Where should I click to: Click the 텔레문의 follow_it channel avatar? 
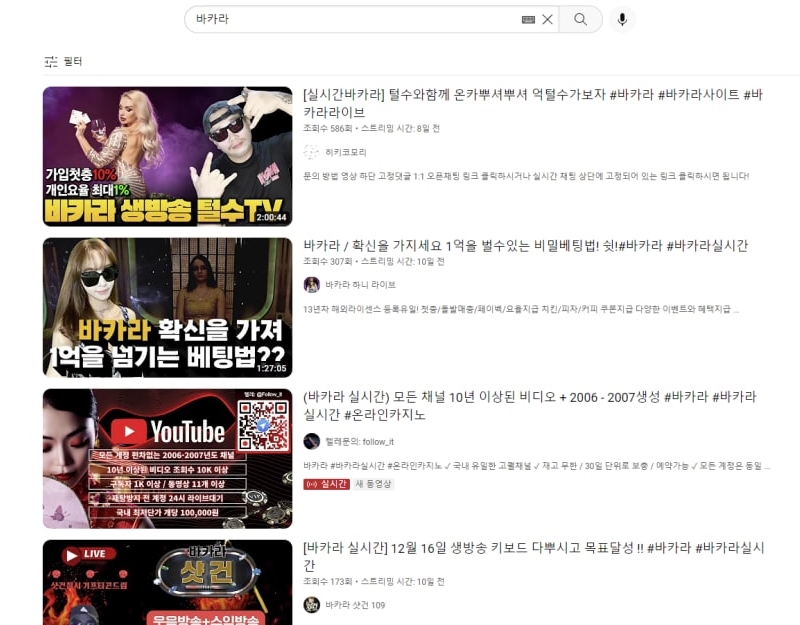click(312, 441)
